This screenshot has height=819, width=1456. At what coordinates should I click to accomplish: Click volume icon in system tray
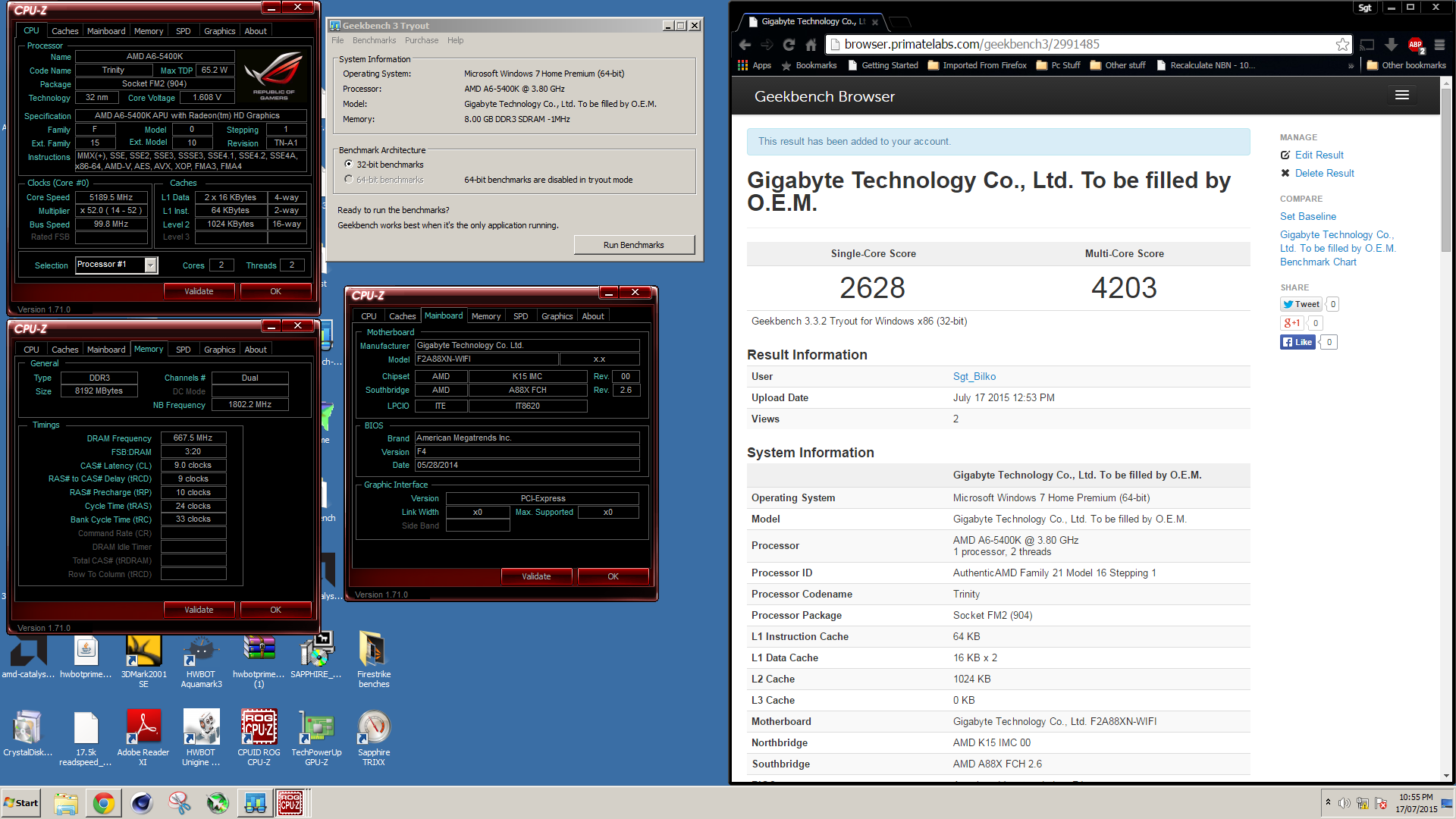click(1344, 803)
